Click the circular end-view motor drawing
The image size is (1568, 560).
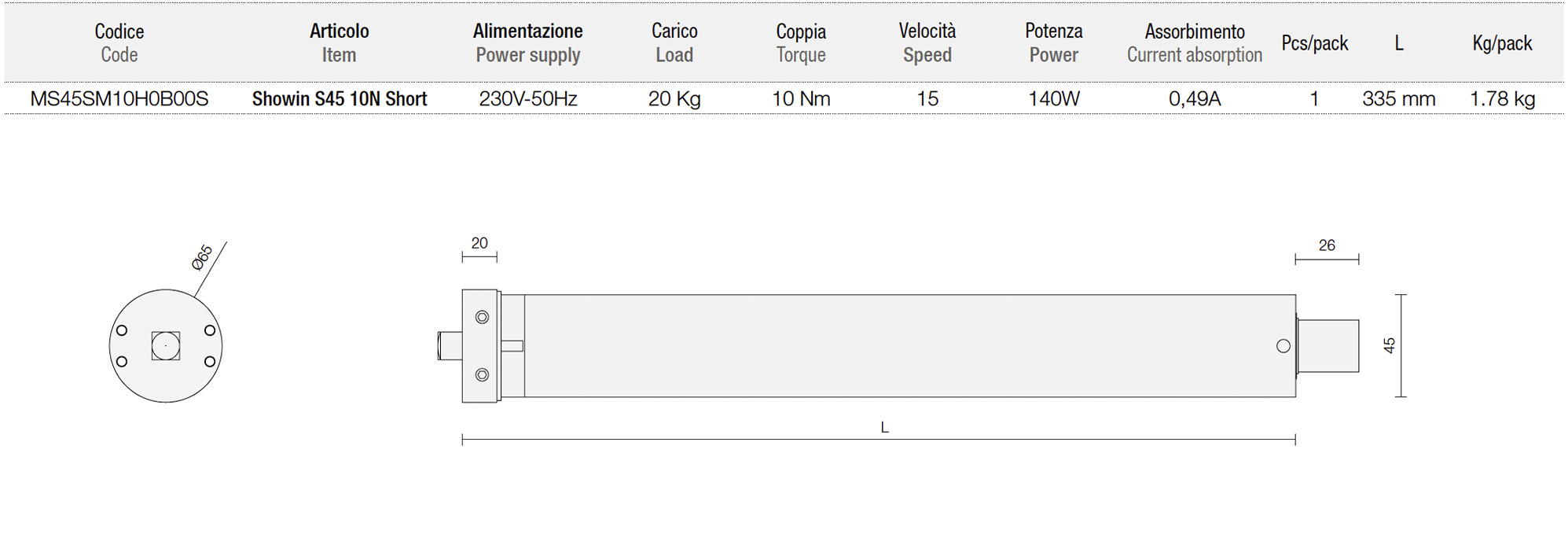tap(166, 346)
